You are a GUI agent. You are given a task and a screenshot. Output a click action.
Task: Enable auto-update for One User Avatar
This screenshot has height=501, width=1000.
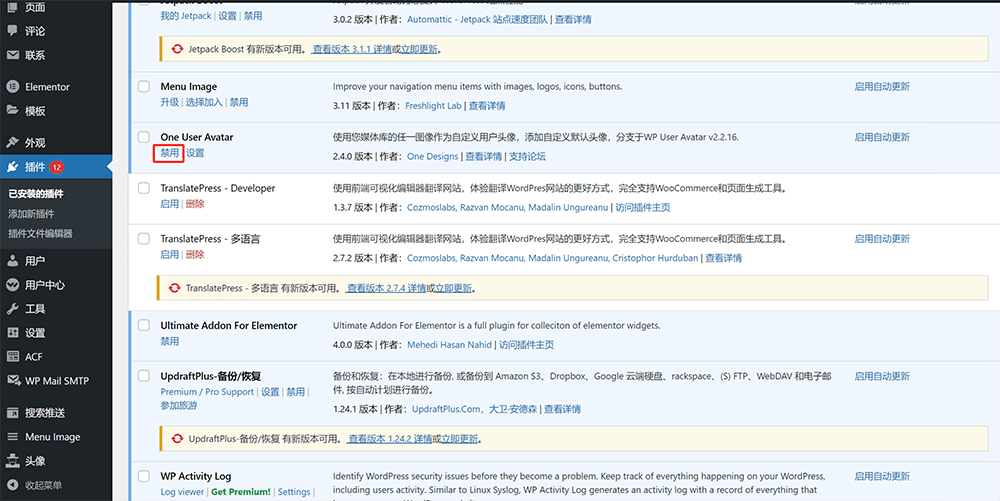(882, 137)
